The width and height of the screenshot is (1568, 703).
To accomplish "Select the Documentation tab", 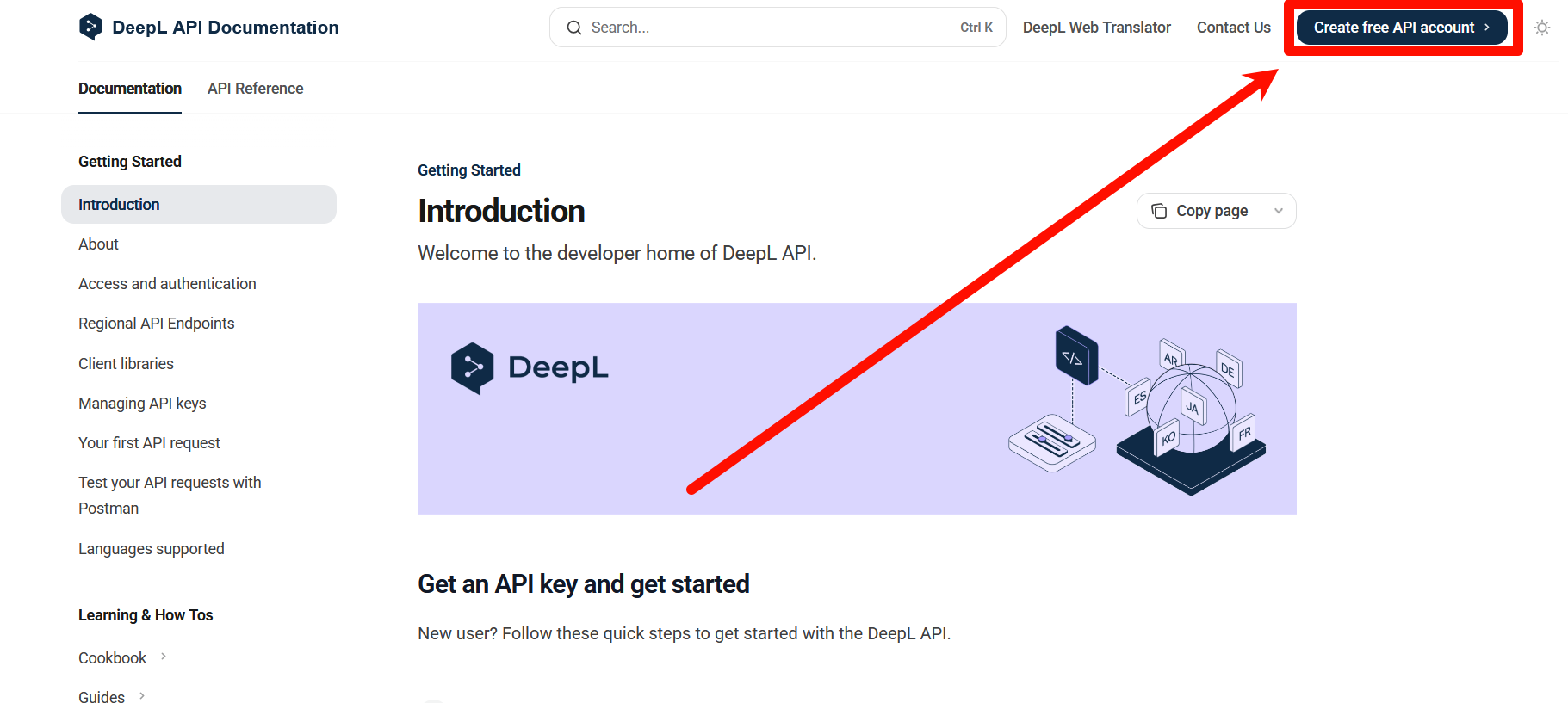I will coord(130,89).
